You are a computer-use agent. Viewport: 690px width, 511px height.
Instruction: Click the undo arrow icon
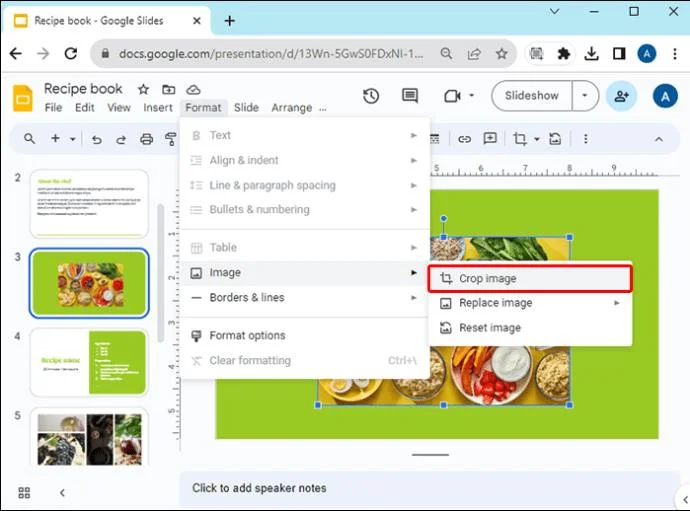pyautogui.click(x=97, y=140)
